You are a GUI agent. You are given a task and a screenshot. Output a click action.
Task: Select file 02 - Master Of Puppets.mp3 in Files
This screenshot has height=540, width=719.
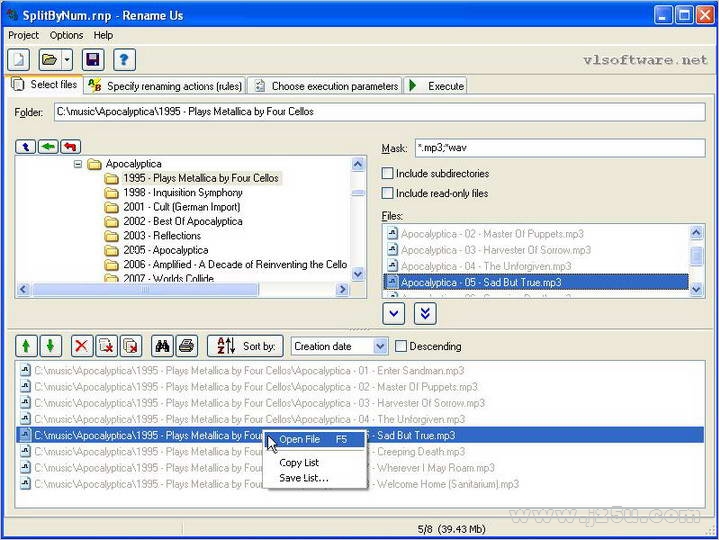click(x=492, y=234)
